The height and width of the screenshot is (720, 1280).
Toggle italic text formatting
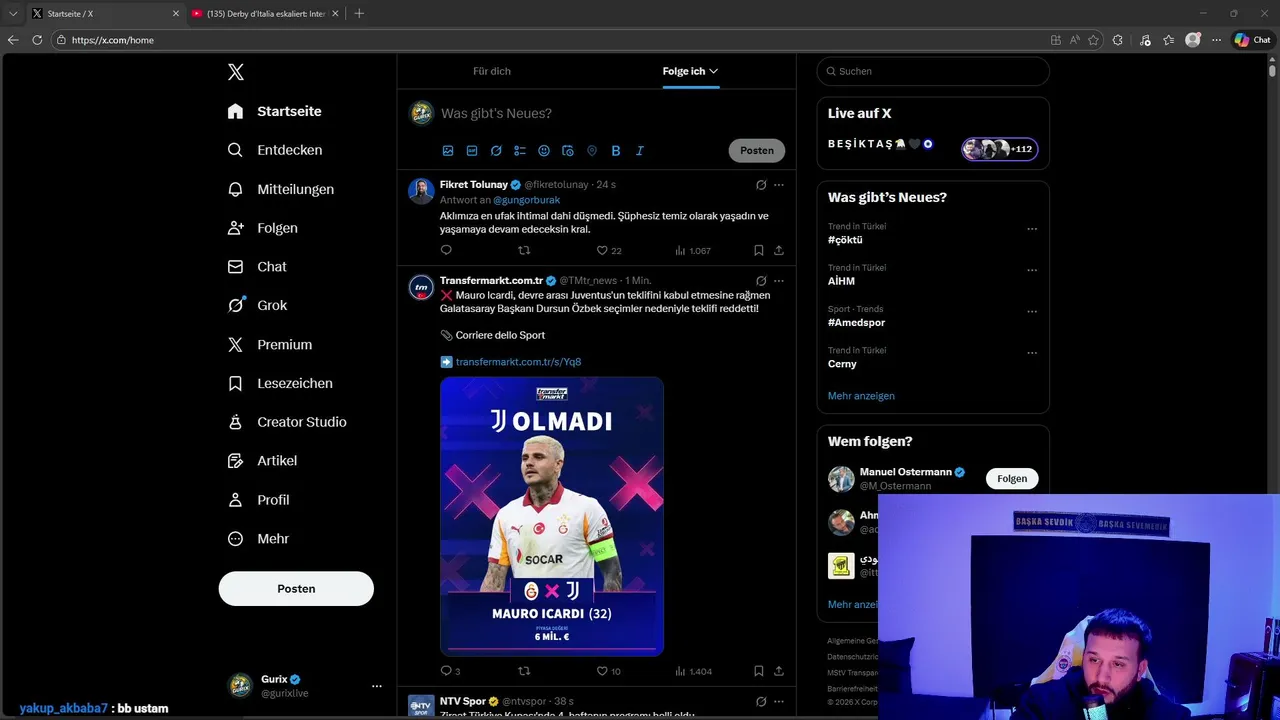[x=640, y=151]
